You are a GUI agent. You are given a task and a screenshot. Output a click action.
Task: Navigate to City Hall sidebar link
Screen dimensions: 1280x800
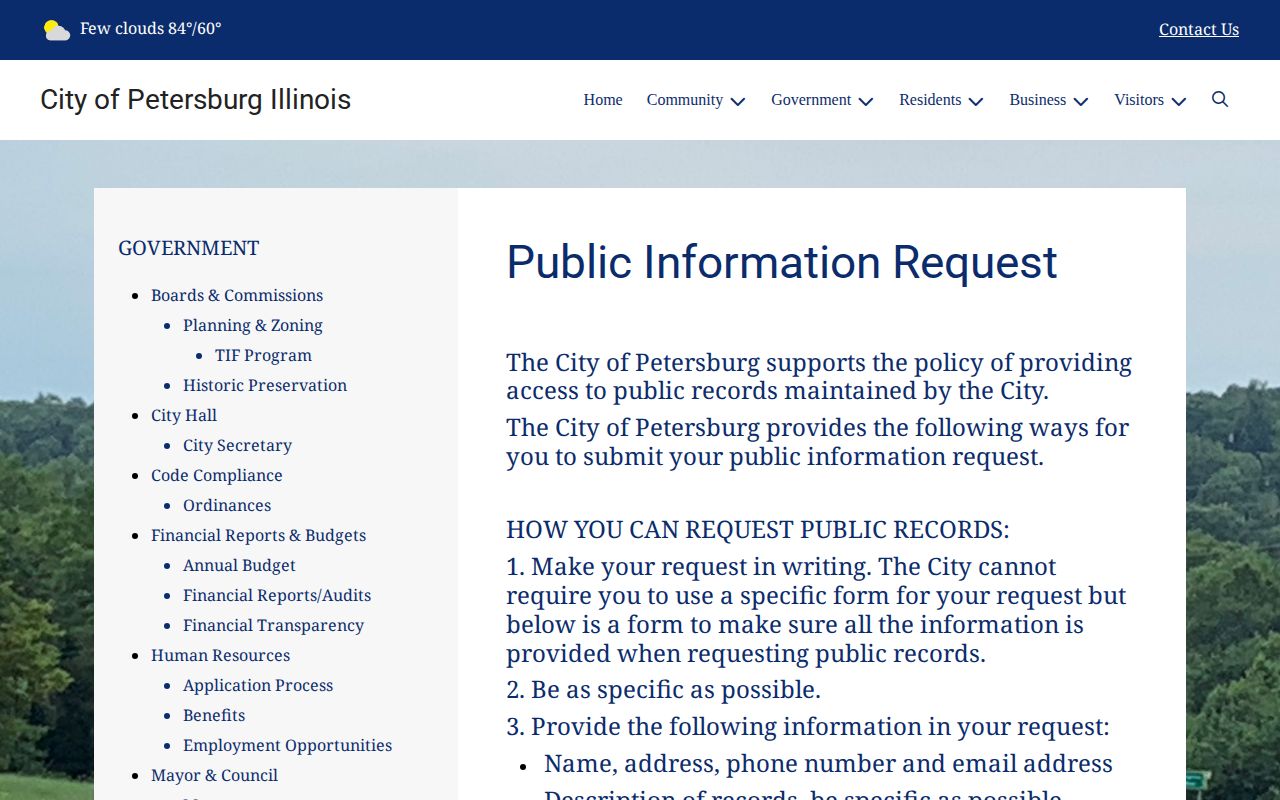pyautogui.click(x=184, y=416)
